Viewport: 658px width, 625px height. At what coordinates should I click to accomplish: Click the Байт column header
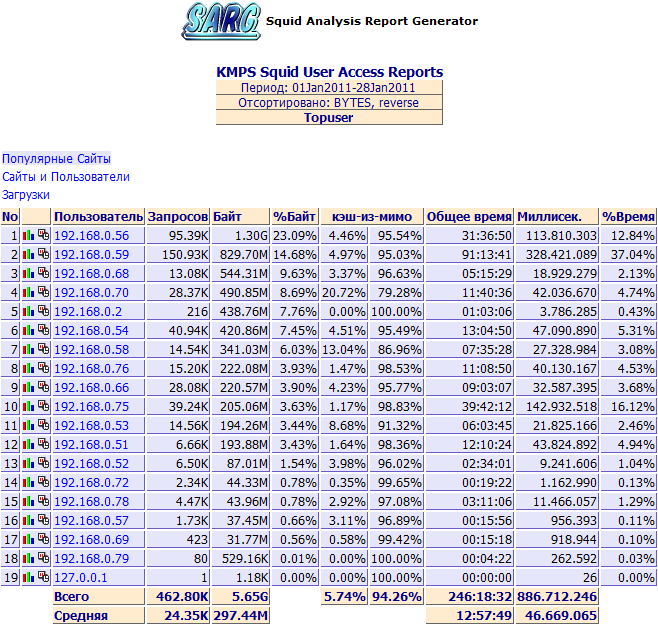click(228, 217)
